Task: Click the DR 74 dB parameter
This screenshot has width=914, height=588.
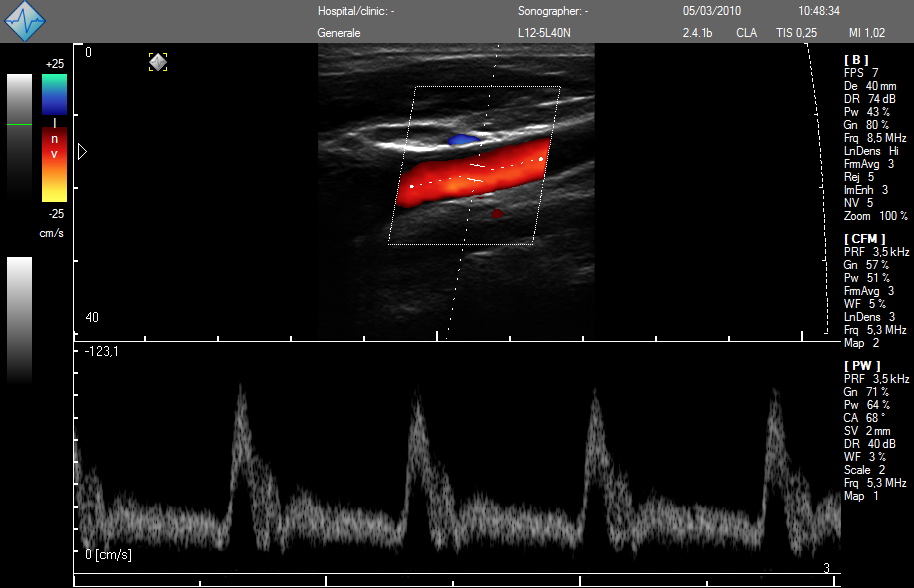Action: click(x=870, y=99)
